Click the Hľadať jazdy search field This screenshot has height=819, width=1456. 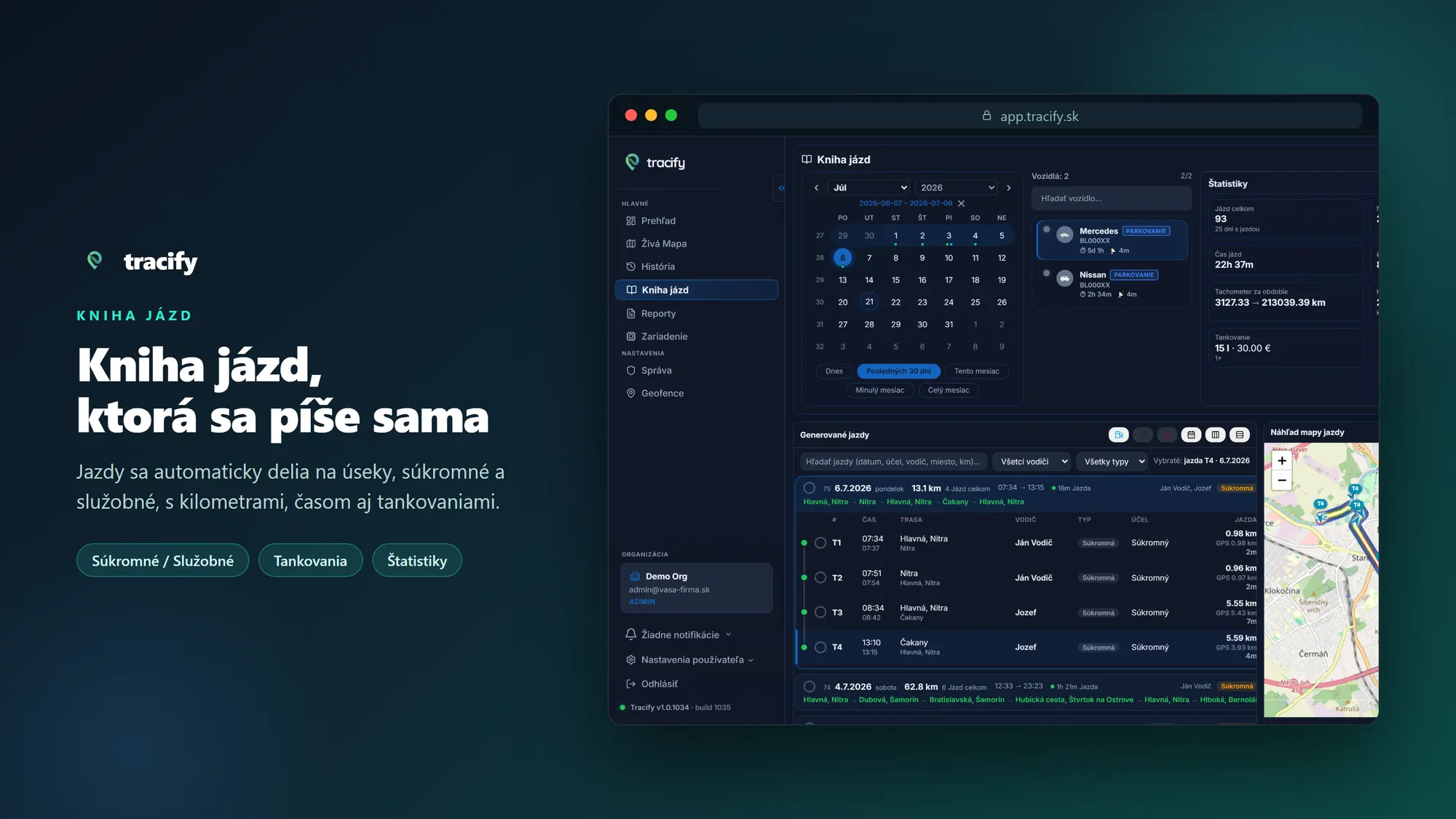[x=893, y=462]
